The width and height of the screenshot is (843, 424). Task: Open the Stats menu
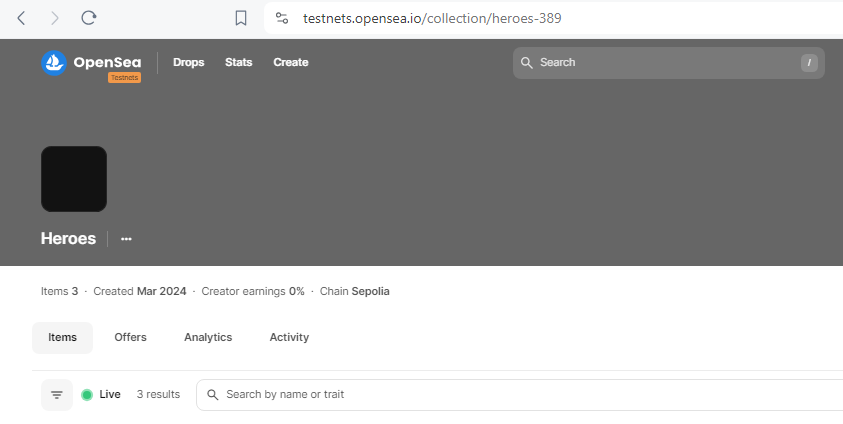coord(239,62)
